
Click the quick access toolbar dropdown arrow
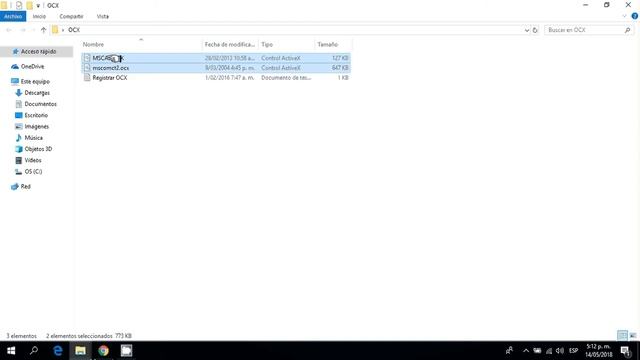pos(38,6)
